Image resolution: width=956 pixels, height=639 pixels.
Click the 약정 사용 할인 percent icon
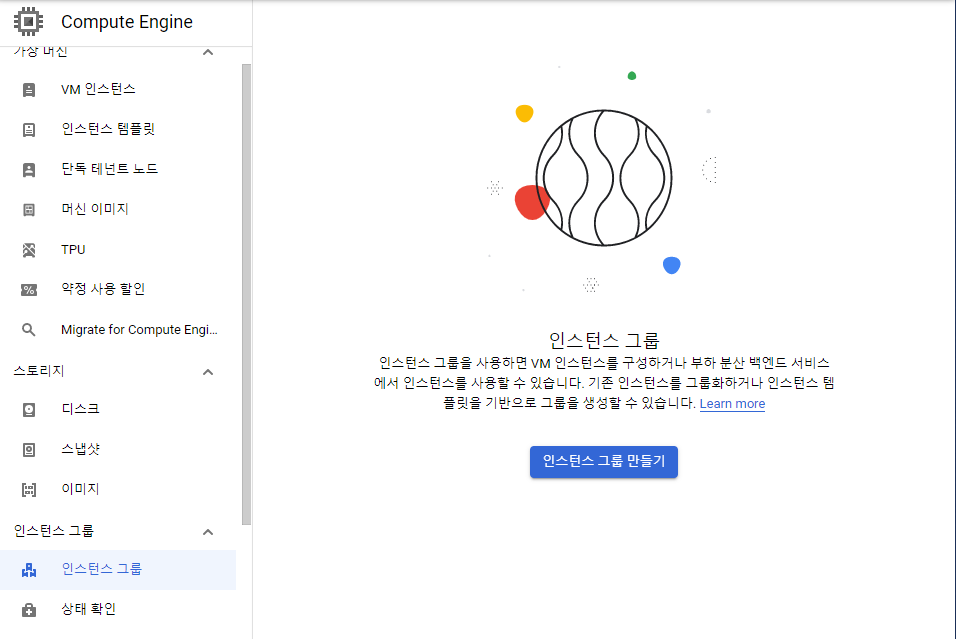pyautogui.click(x=29, y=290)
